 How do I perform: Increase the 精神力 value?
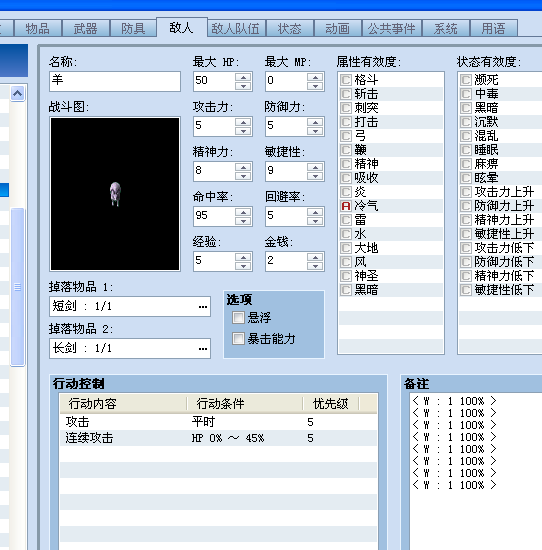(x=243, y=167)
